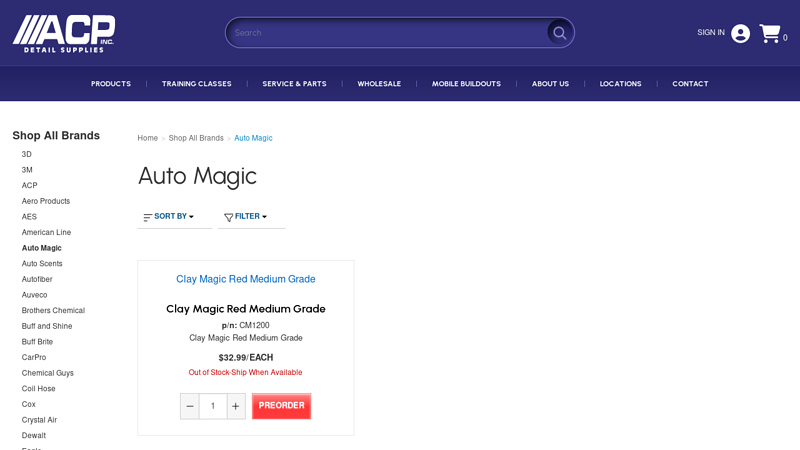
Task: Click the Shop All Brands breadcrumb
Action: coord(196,138)
